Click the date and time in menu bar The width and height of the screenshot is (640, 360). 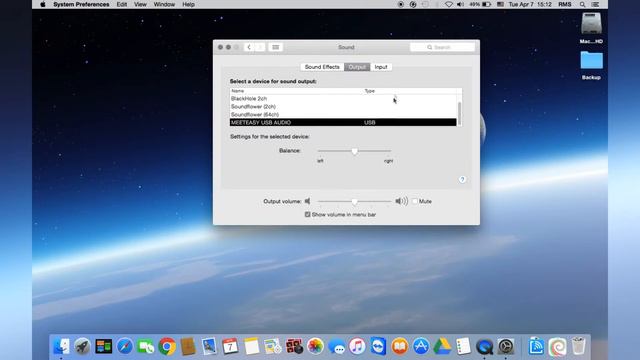point(530,4)
